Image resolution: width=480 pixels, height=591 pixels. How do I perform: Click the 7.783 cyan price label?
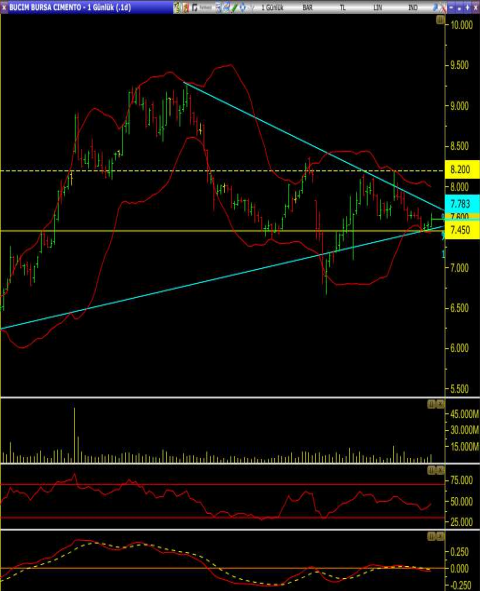[x=462, y=204]
